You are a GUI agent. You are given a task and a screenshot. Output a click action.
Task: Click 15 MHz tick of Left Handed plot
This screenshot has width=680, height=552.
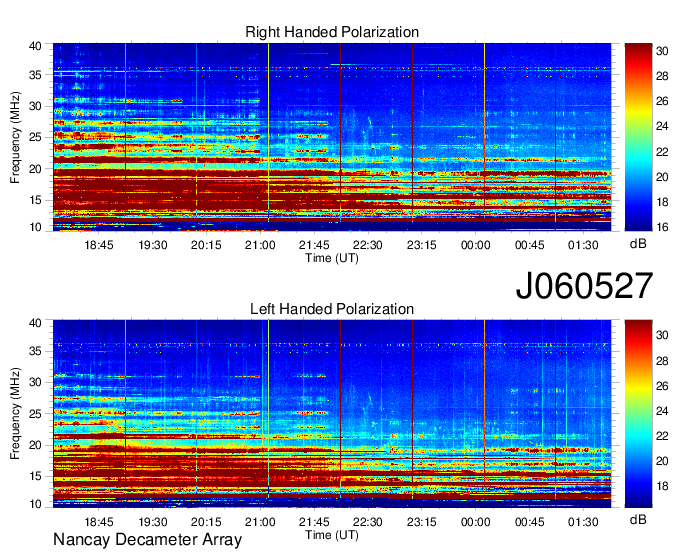tap(35, 477)
